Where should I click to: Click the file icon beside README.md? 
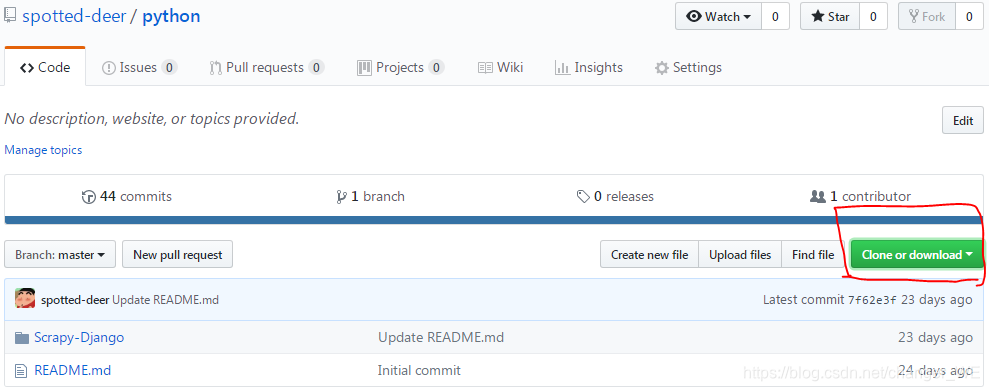21,371
